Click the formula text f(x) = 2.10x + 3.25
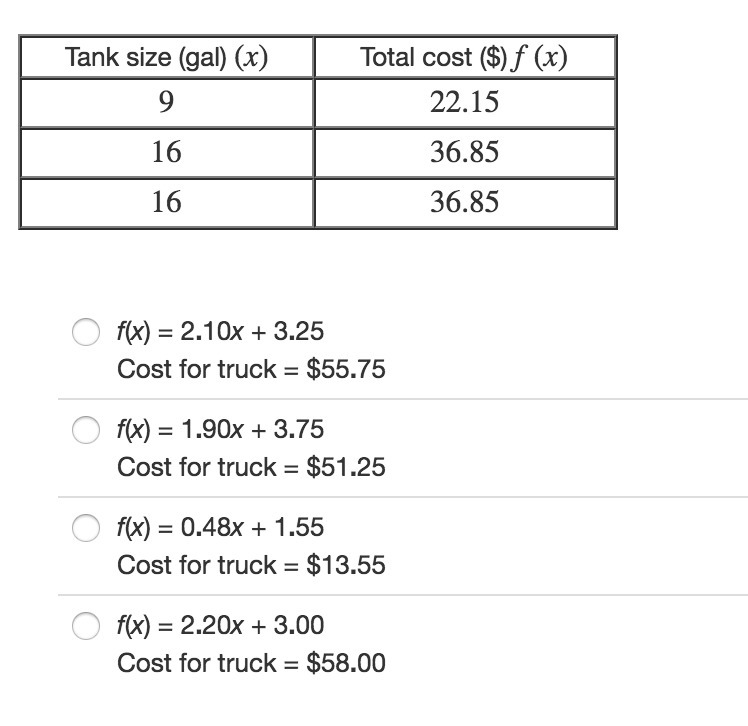 (x=220, y=331)
